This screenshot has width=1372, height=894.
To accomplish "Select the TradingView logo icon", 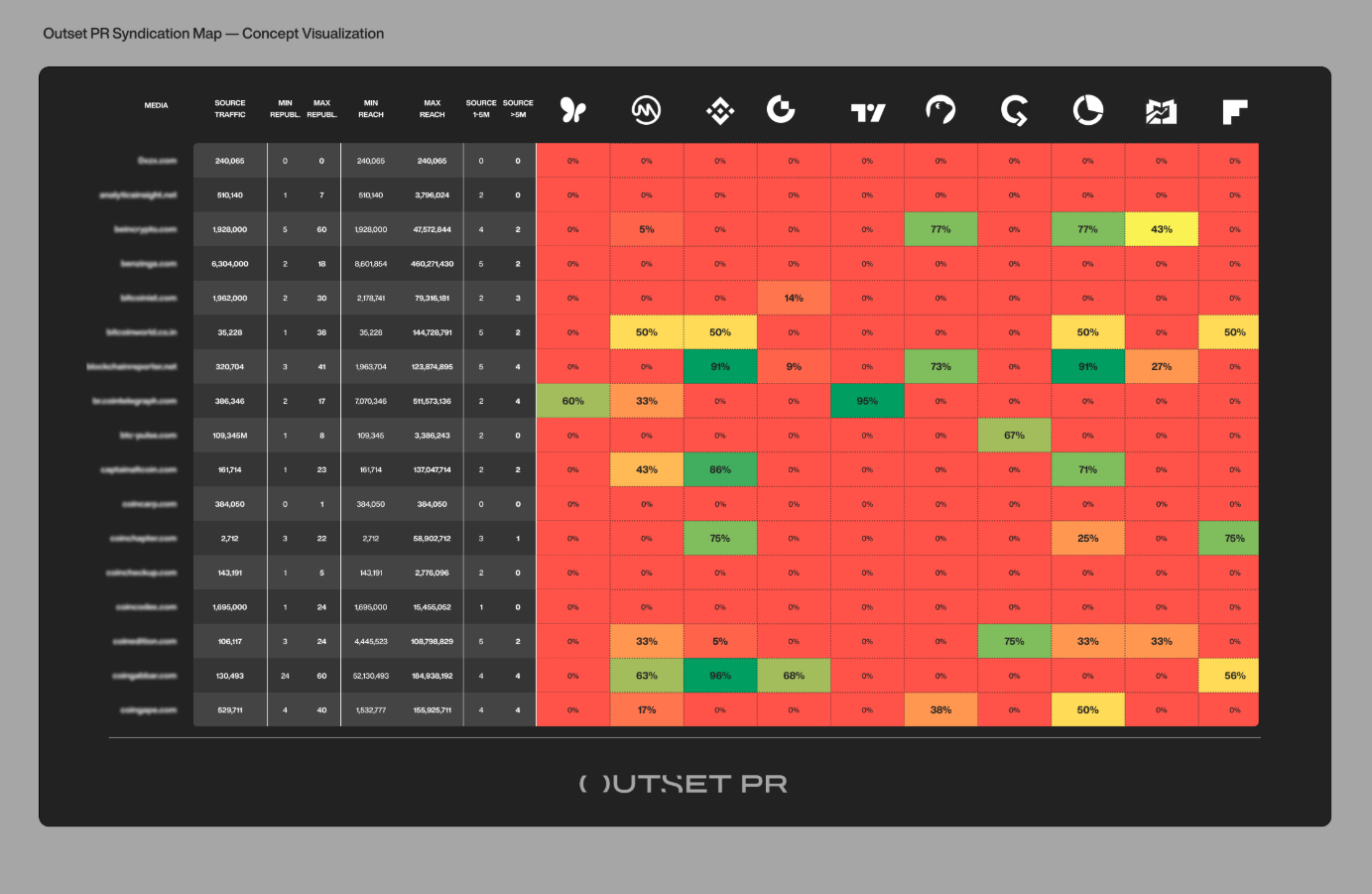I will coord(867,112).
